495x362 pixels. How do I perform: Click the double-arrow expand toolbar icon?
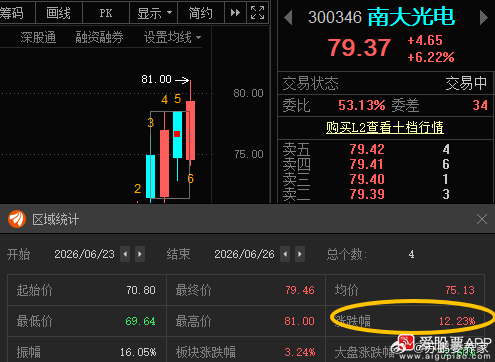235,13
